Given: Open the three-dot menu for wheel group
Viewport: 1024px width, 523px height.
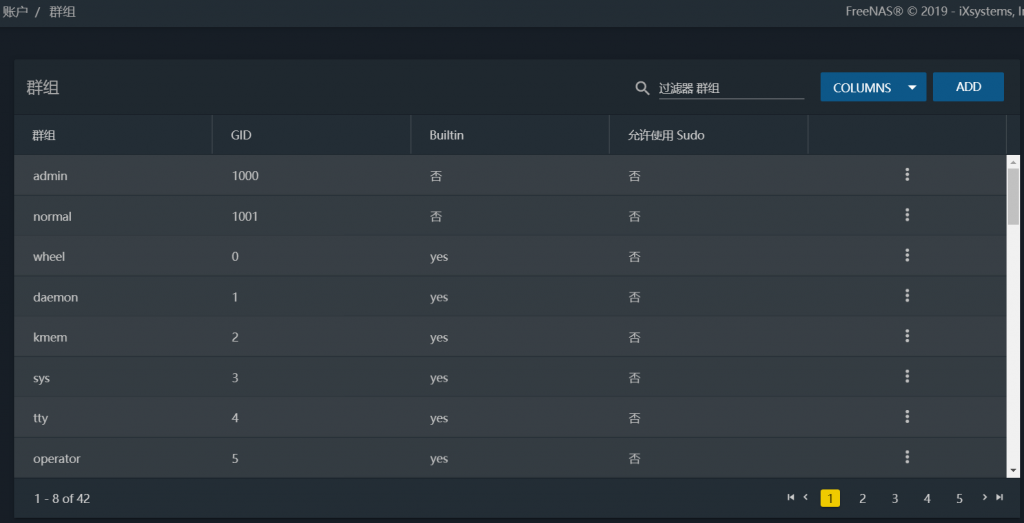Looking at the screenshot, I should pos(907,256).
